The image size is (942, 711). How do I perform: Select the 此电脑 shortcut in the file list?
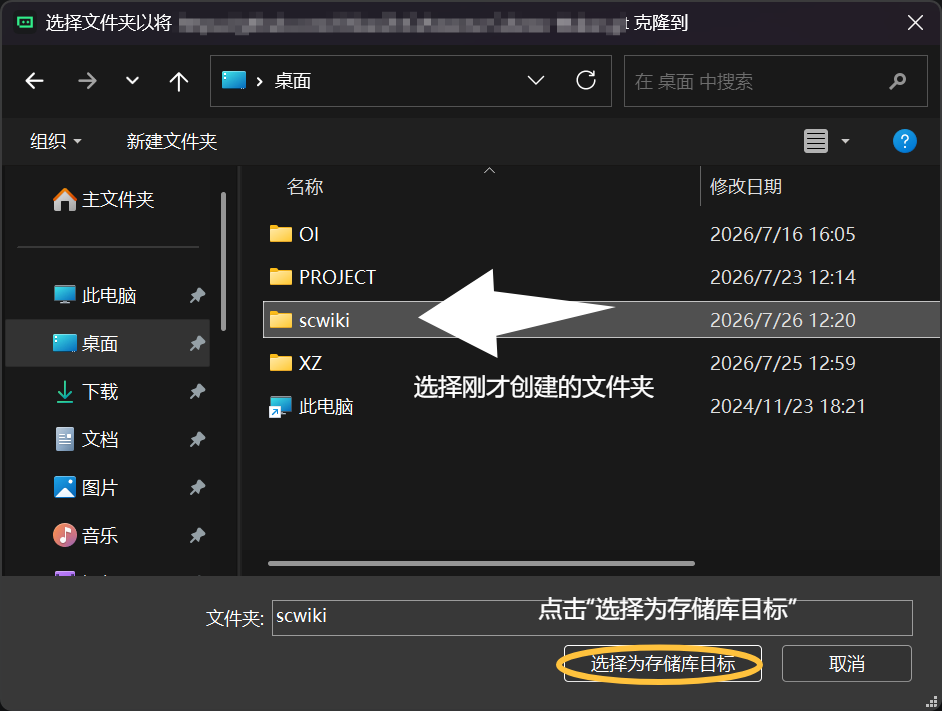311,406
